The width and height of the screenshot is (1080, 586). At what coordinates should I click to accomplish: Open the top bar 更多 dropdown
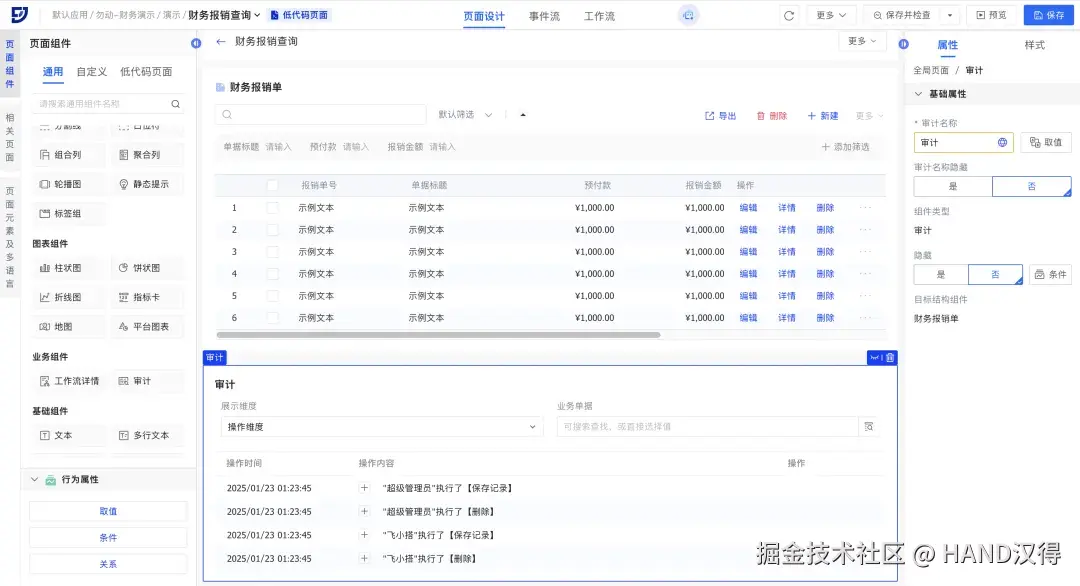pyautogui.click(x=831, y=15)
